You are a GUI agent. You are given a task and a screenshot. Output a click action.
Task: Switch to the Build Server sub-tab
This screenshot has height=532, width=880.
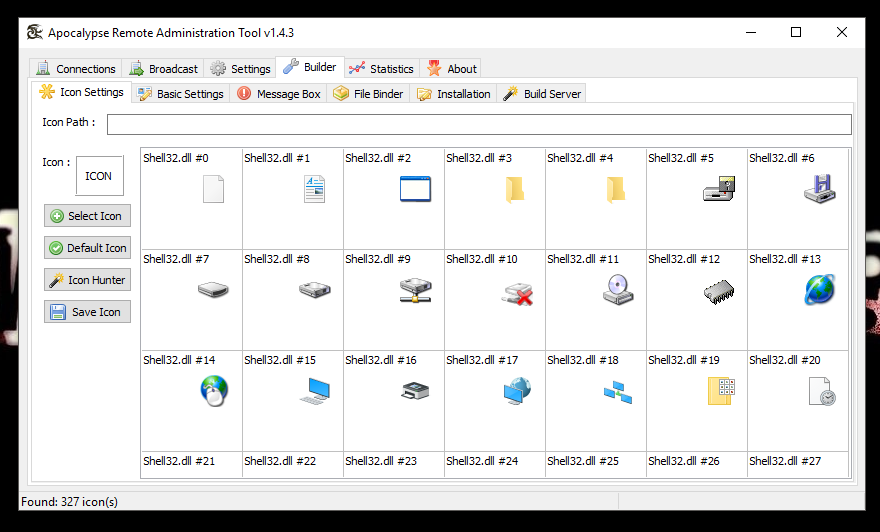coord(542,94)
